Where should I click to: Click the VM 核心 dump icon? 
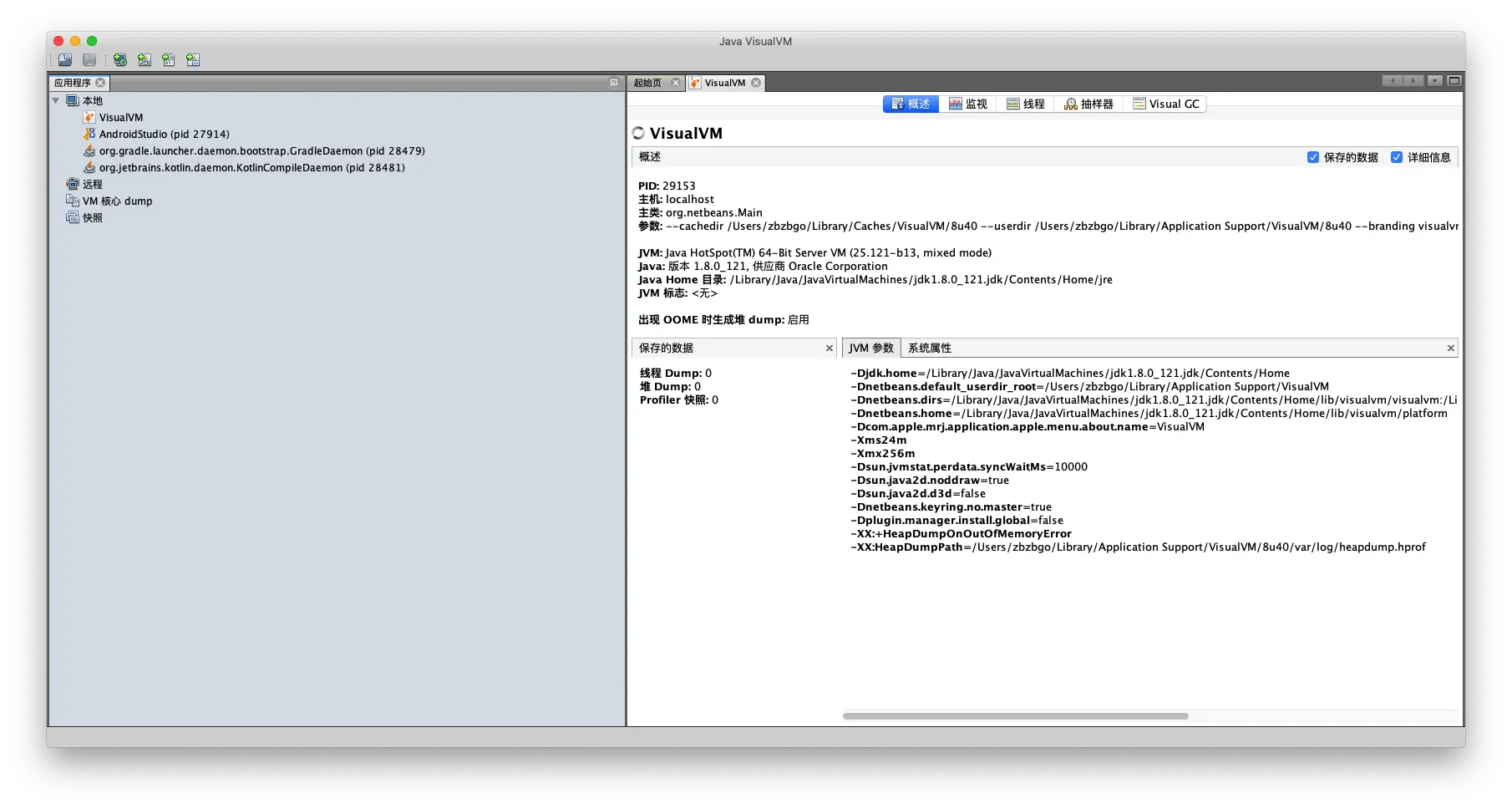[73, 201]
